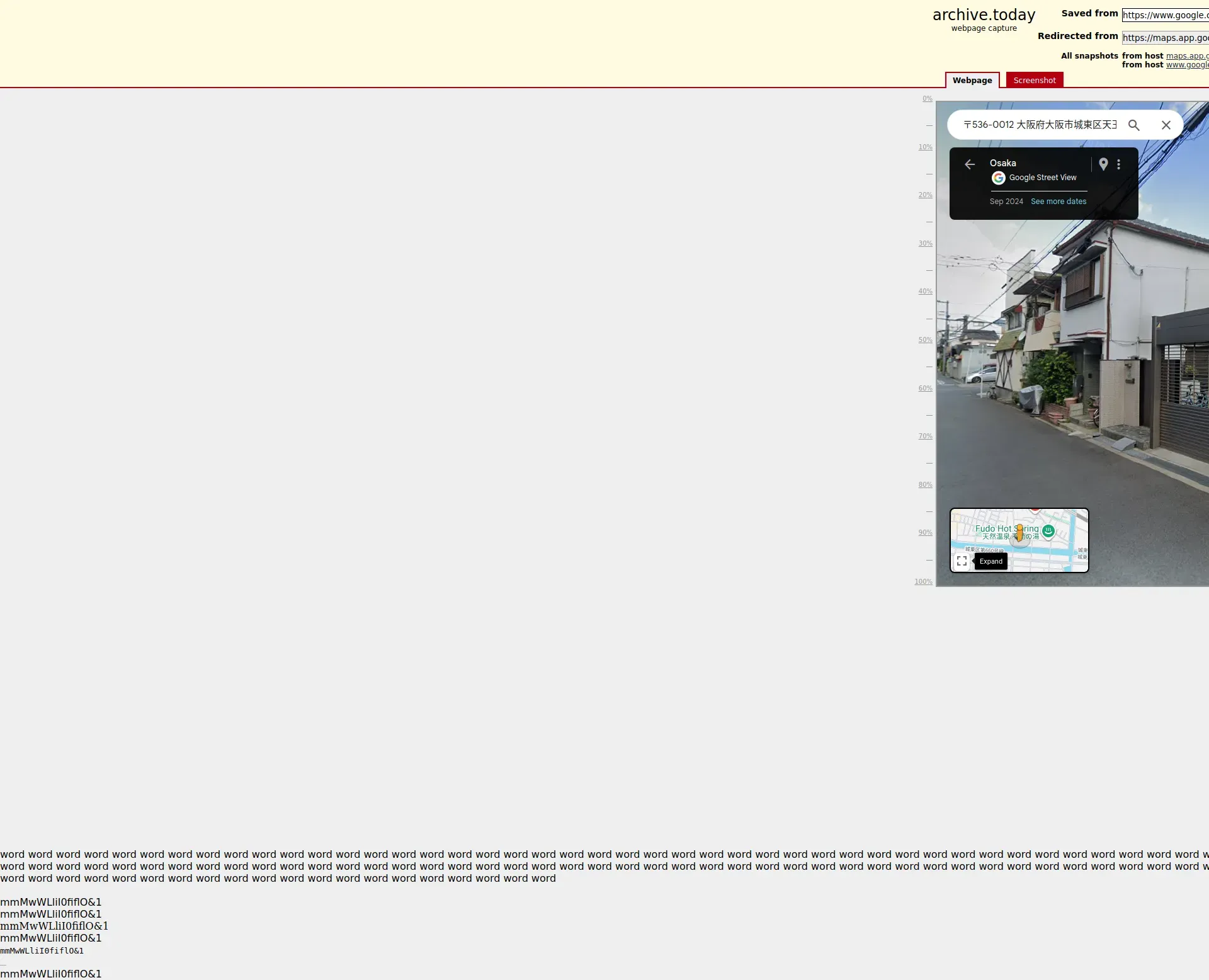Click the Japanese address search field
1209x980 pixels.
[x=1039, y=125]
